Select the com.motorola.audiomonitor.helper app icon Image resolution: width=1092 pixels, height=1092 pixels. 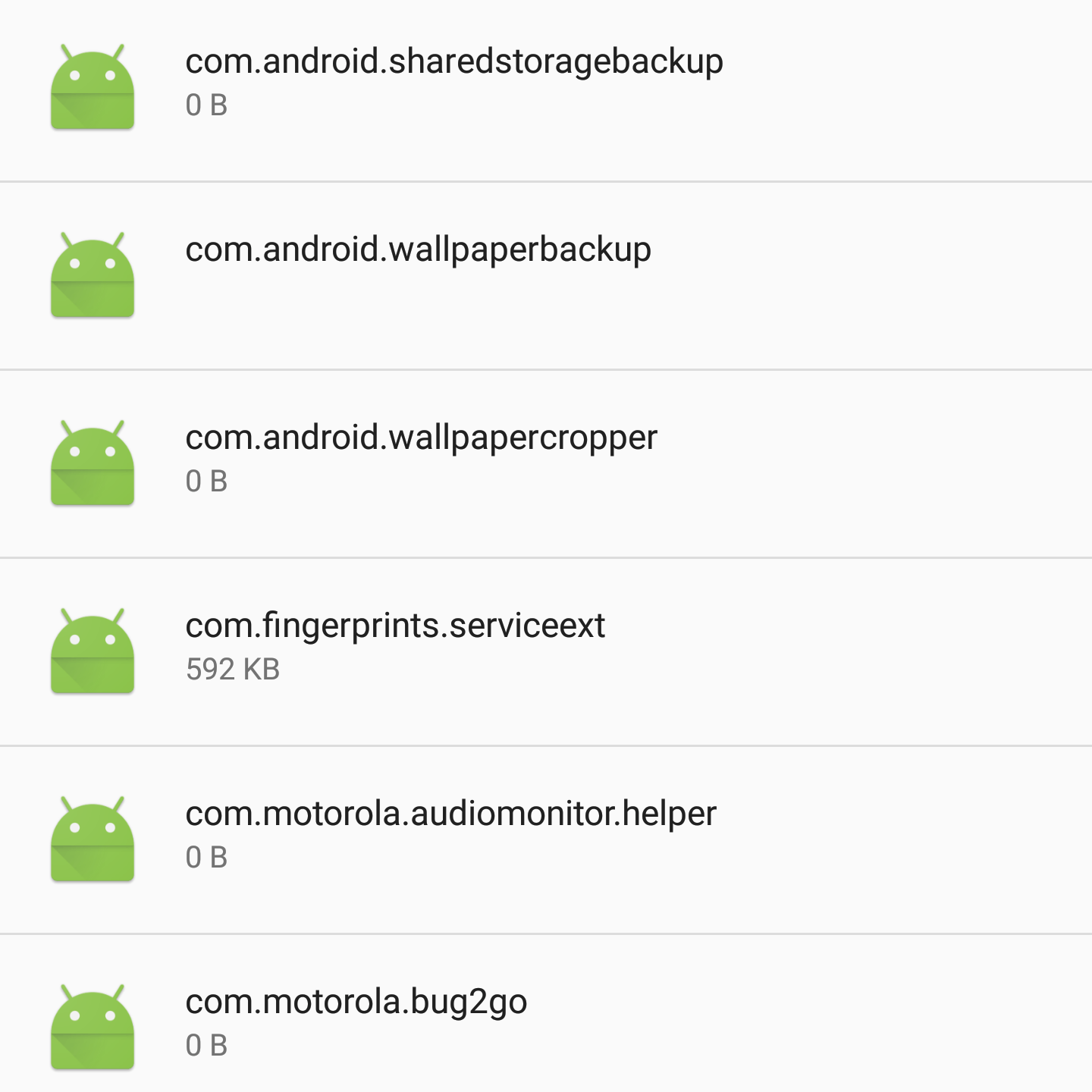coord(93,839)
